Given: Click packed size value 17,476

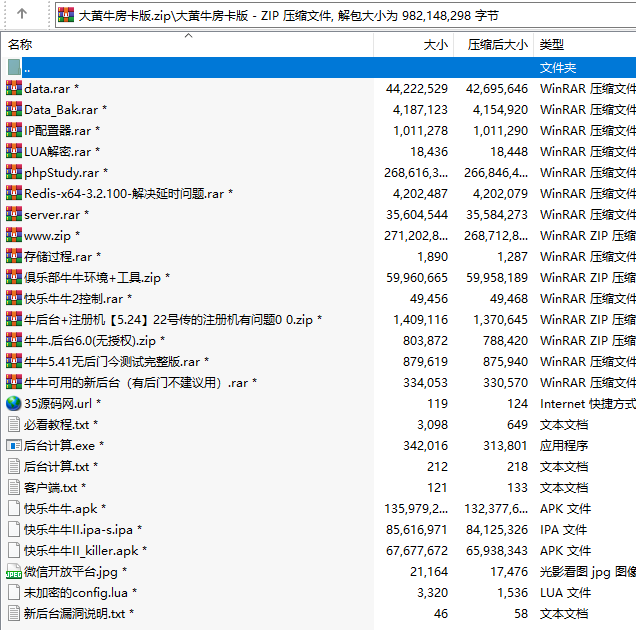Looking at the screenshot, I should coord(509,572).
